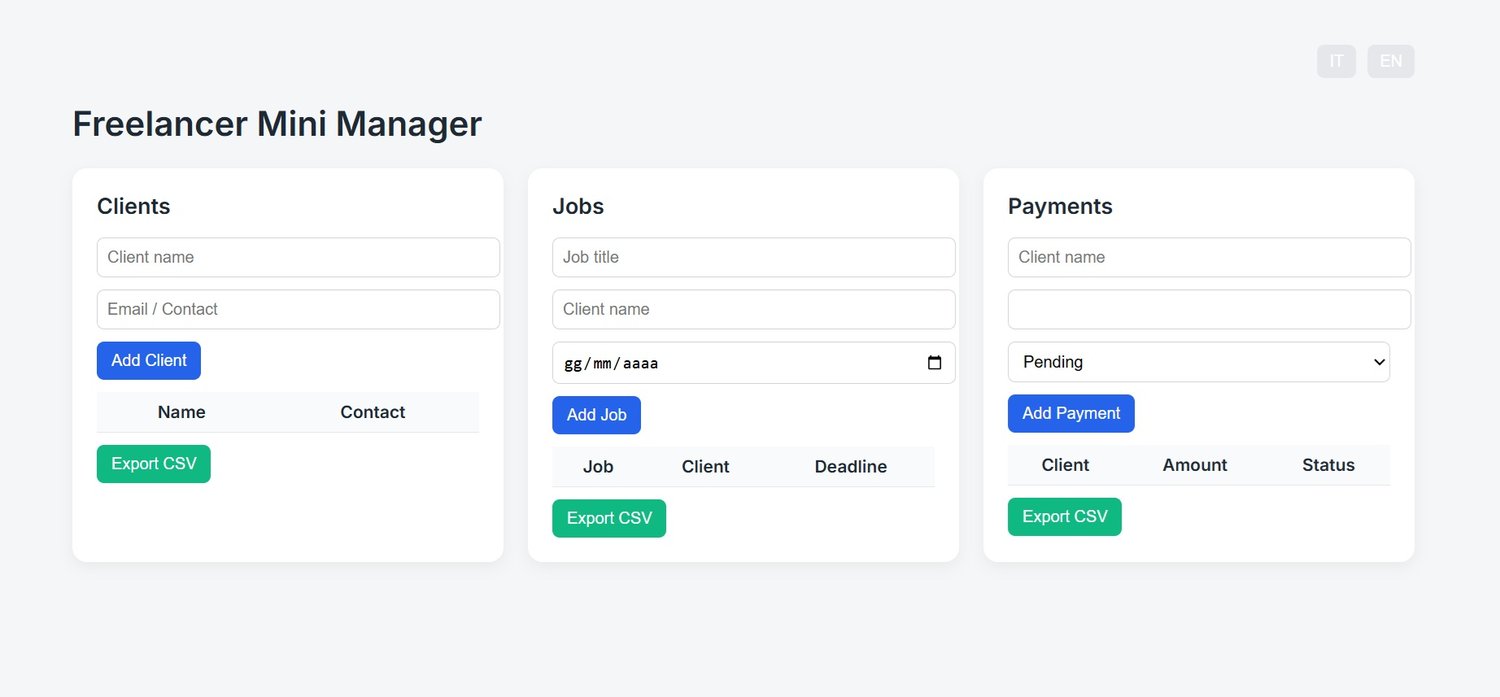Click the Contact column header in Clients table
1500x697 pixels.
pyautogui.click(x=372, y=412)
